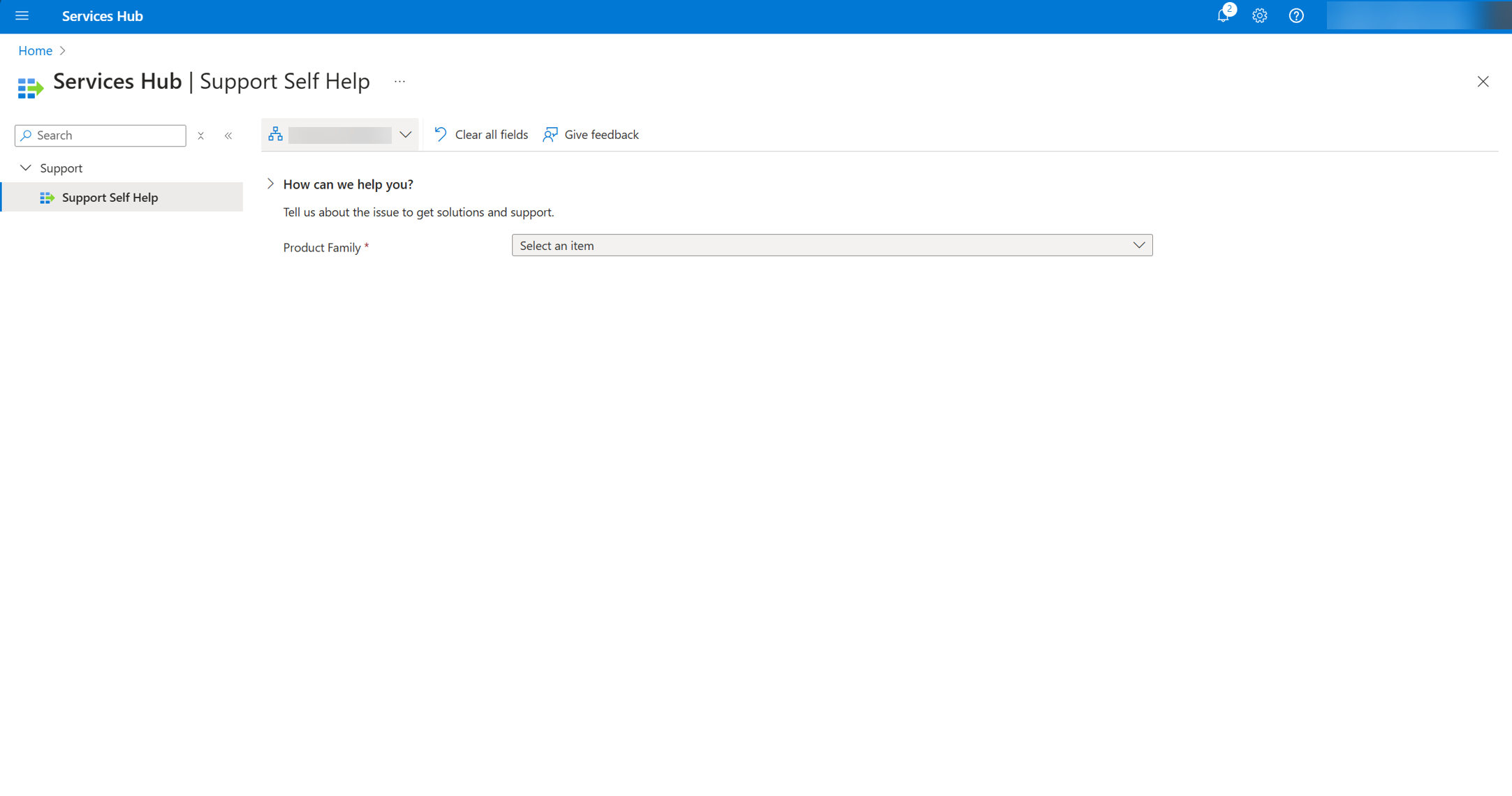Open the Product Family dropdown
Image resolution: width=1512 pixels, height=796 pixels.
point(832,245)
